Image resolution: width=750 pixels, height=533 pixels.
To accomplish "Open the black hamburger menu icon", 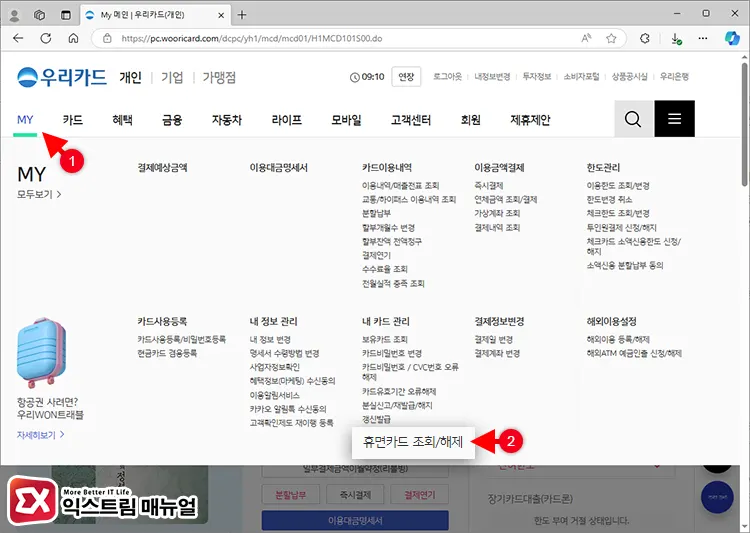I will [674, 119].
